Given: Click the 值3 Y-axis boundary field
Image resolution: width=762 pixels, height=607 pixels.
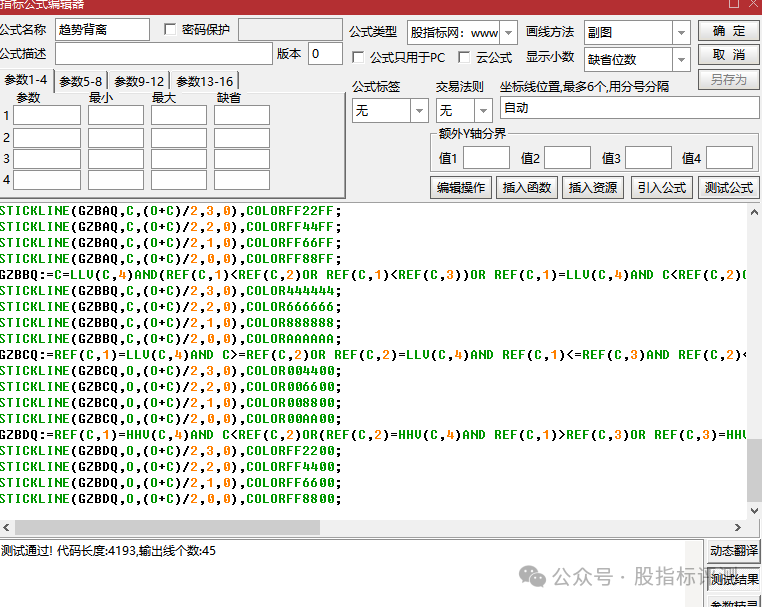Looking at the screenshot, I should [648, 158].
